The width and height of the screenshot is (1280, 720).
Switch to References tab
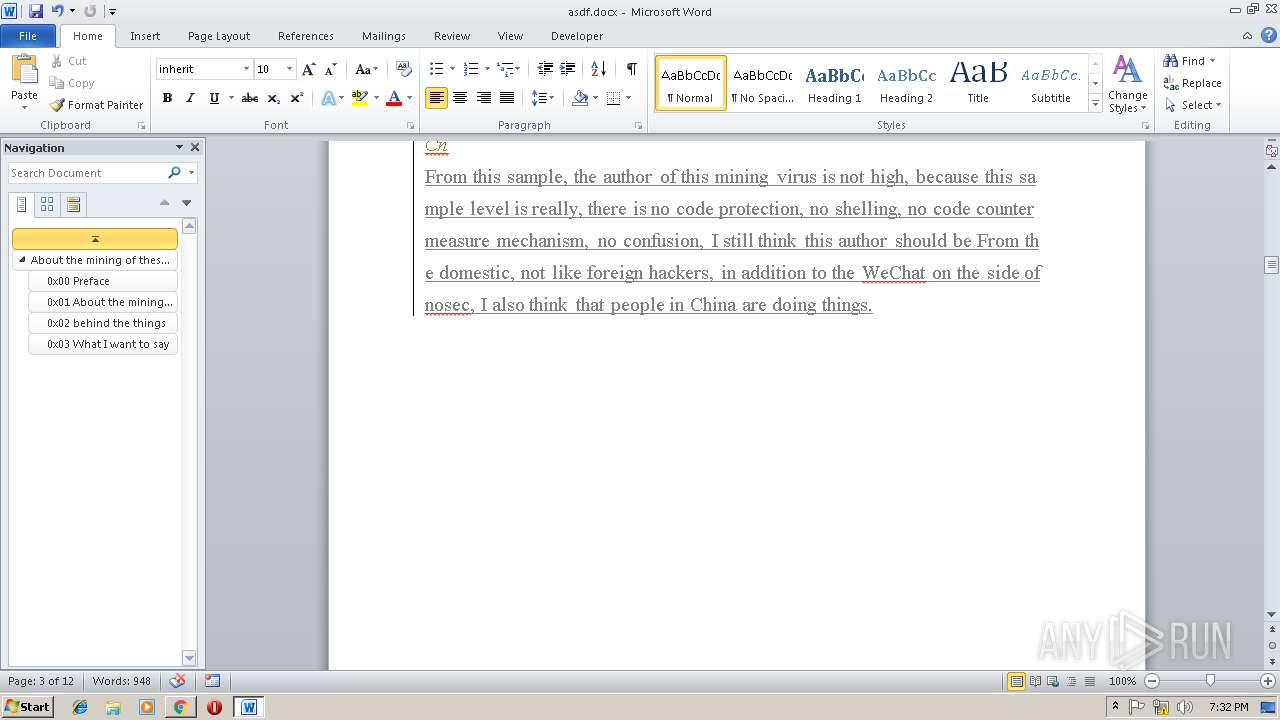[306, 36]
